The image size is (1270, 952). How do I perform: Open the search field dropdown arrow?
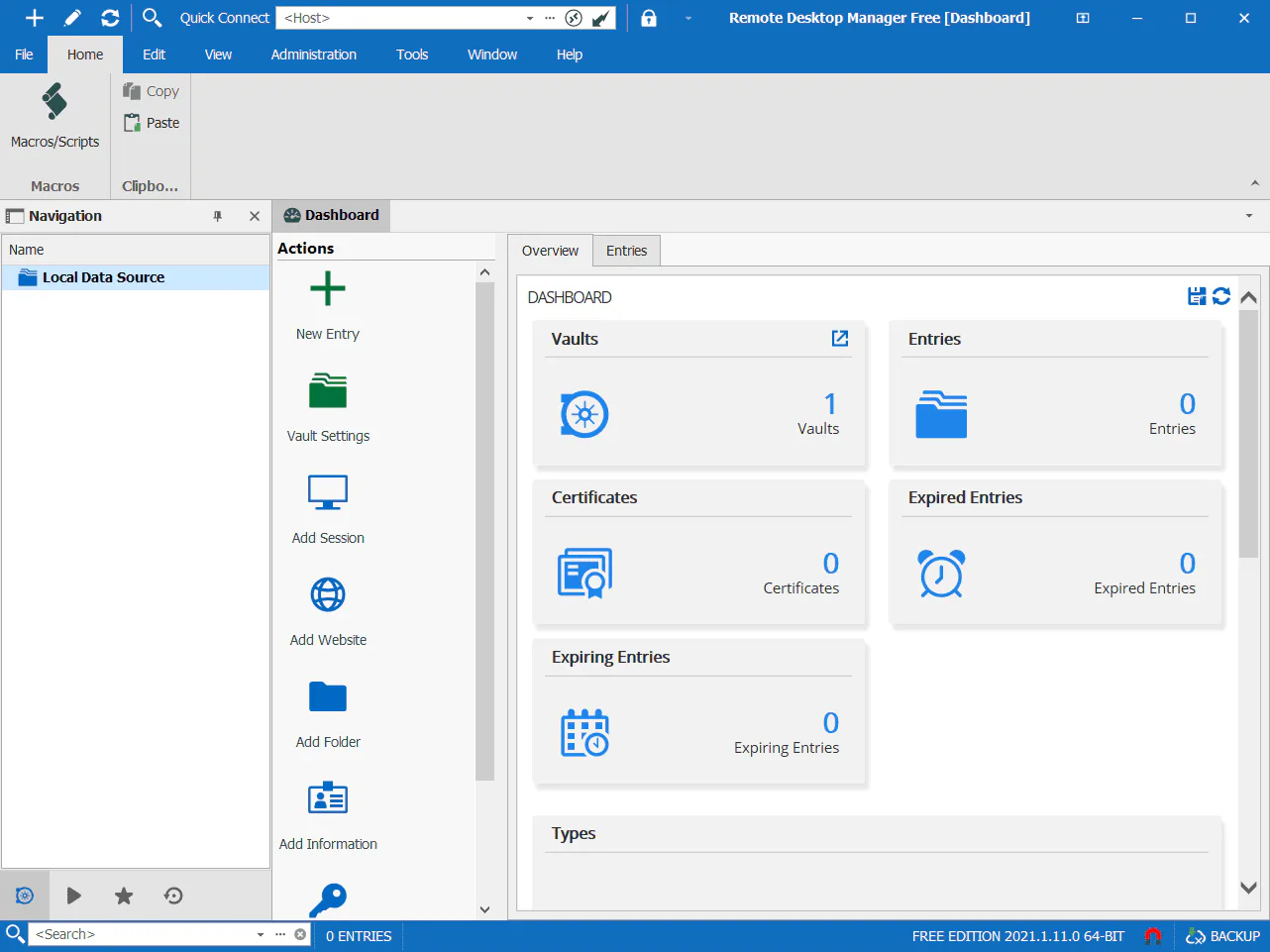click(x=261, y=934)
